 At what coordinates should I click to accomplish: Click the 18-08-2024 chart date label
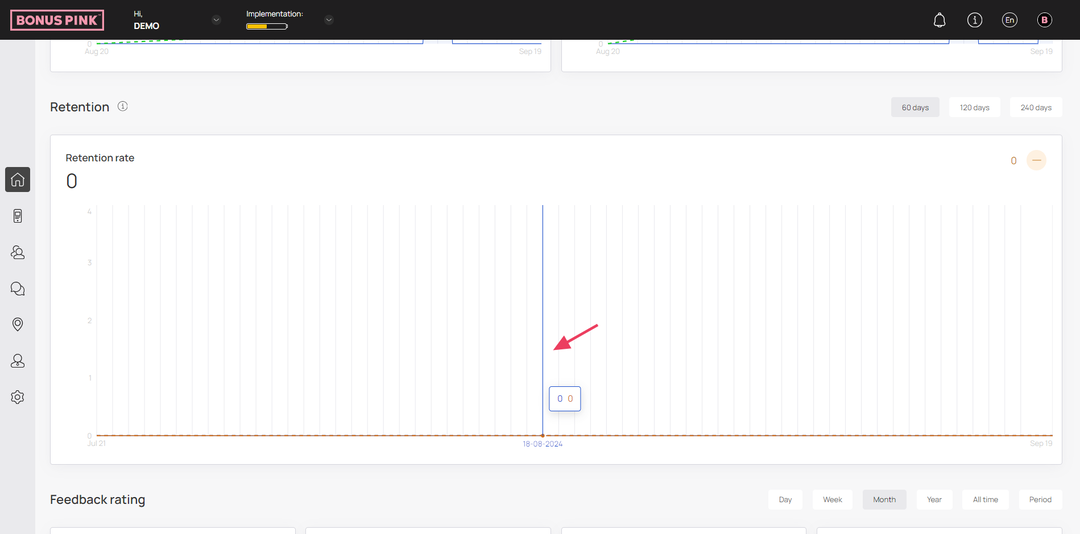pyautogui.click(x=543, y=444)
